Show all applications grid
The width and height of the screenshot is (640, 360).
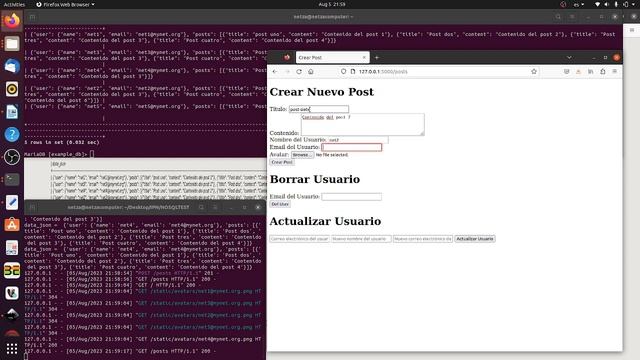12,348
